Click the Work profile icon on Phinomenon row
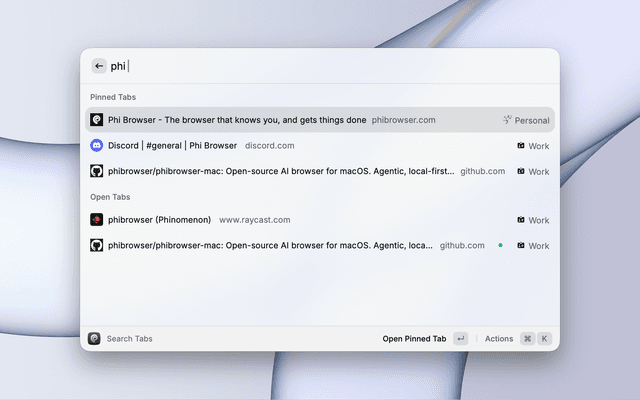Viewport: 640px width, 400px height. pyautogui.click(x=521, y=220)
